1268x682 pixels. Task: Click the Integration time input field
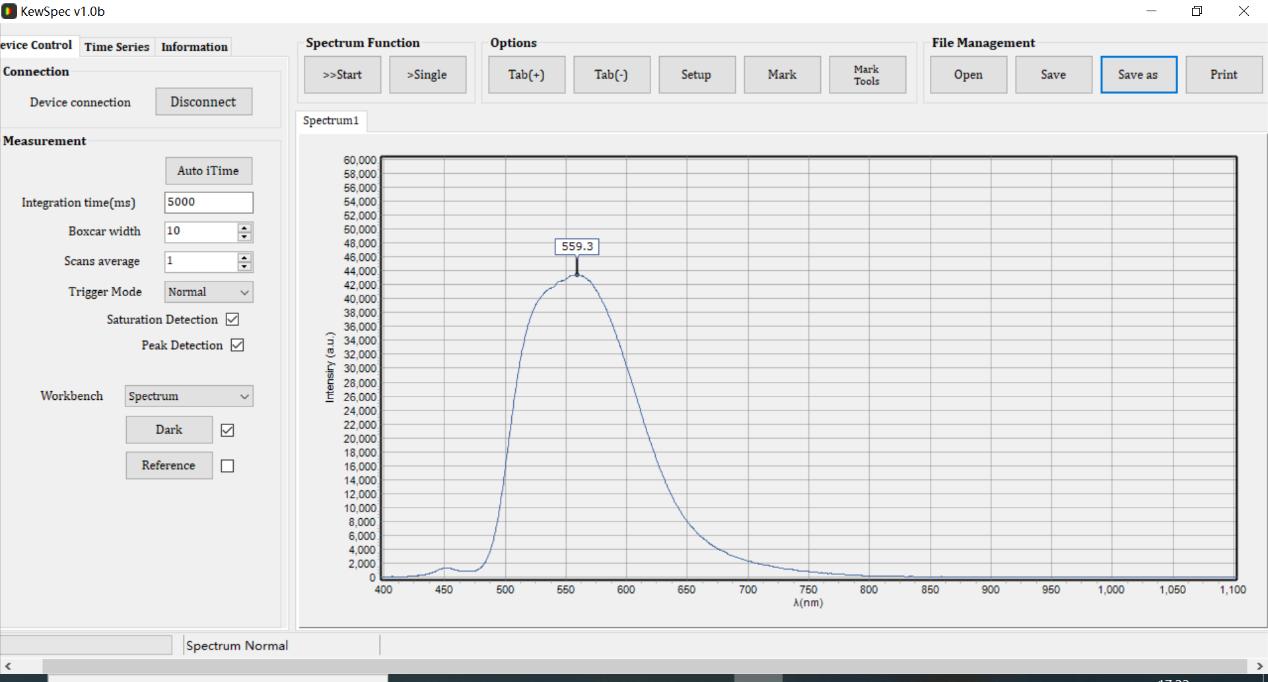[208, 202]
